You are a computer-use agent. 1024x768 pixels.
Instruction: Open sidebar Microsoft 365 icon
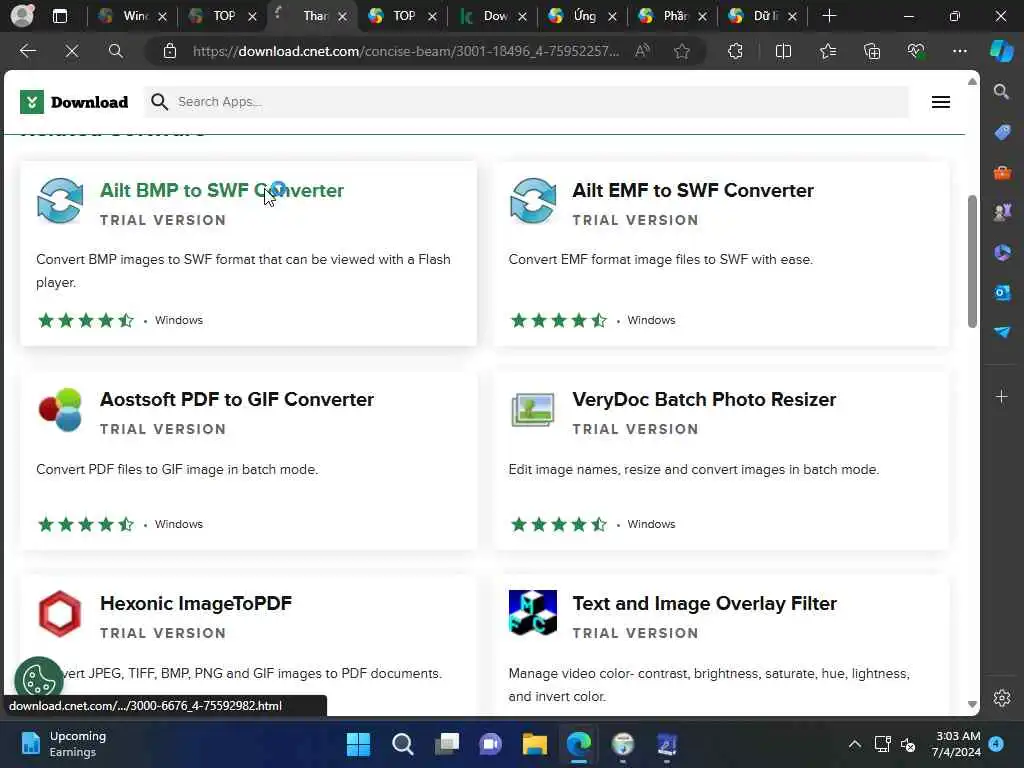click(1002, 252)
